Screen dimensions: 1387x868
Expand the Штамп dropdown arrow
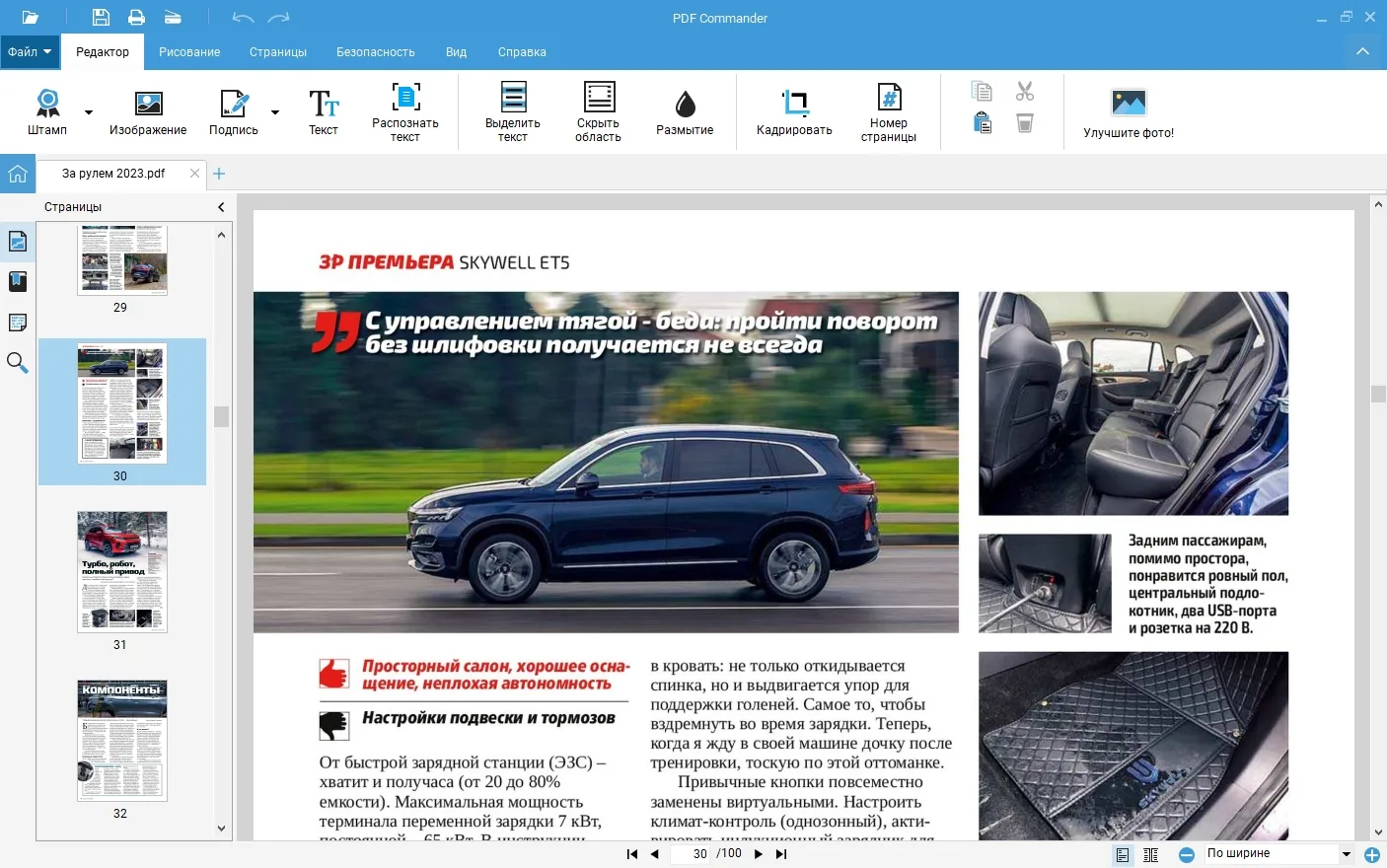tap(89, 112)
